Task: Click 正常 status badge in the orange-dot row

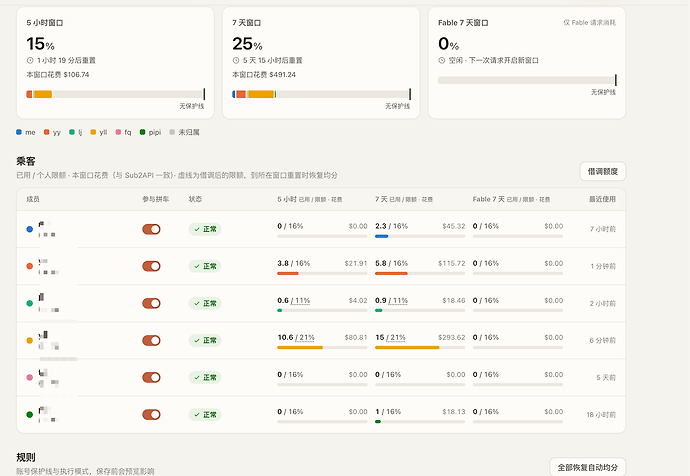Action: (x=205, y=266)
